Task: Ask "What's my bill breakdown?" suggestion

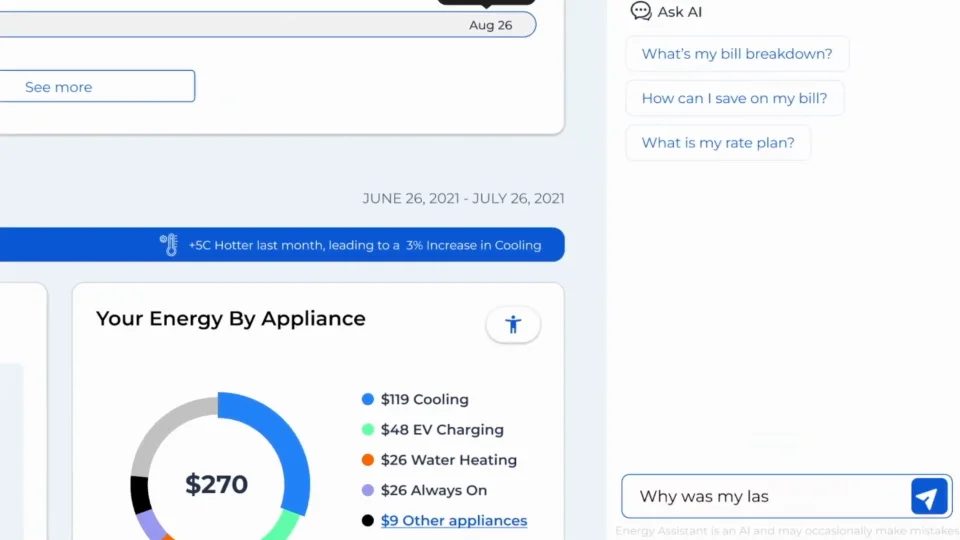Action: coord(737,54)
